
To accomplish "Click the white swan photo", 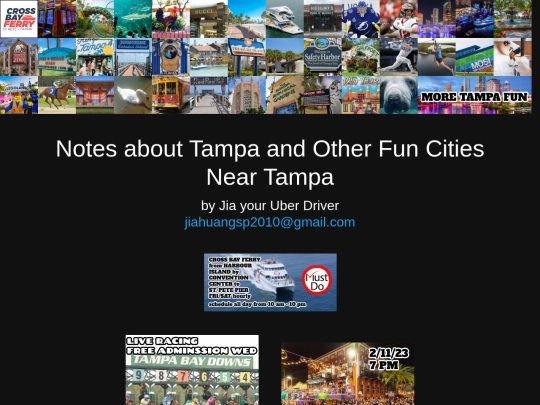I will click(133, 95).
